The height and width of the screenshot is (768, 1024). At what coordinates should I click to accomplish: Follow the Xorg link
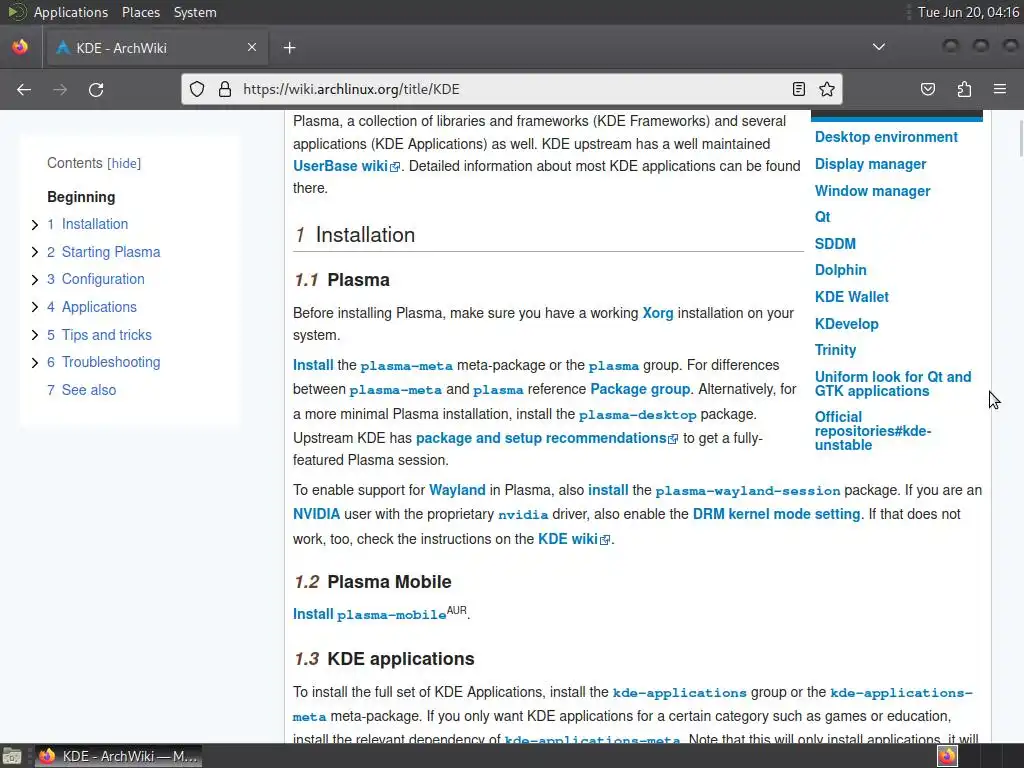(x=658, y=313)
